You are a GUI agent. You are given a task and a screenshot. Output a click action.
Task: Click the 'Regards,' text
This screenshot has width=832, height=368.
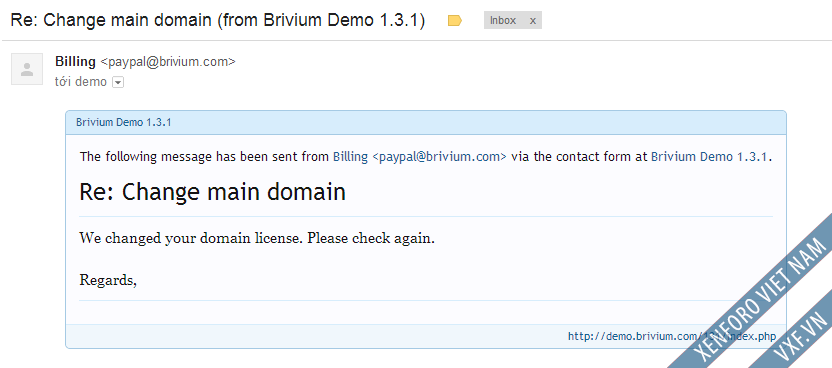(108, 280)
